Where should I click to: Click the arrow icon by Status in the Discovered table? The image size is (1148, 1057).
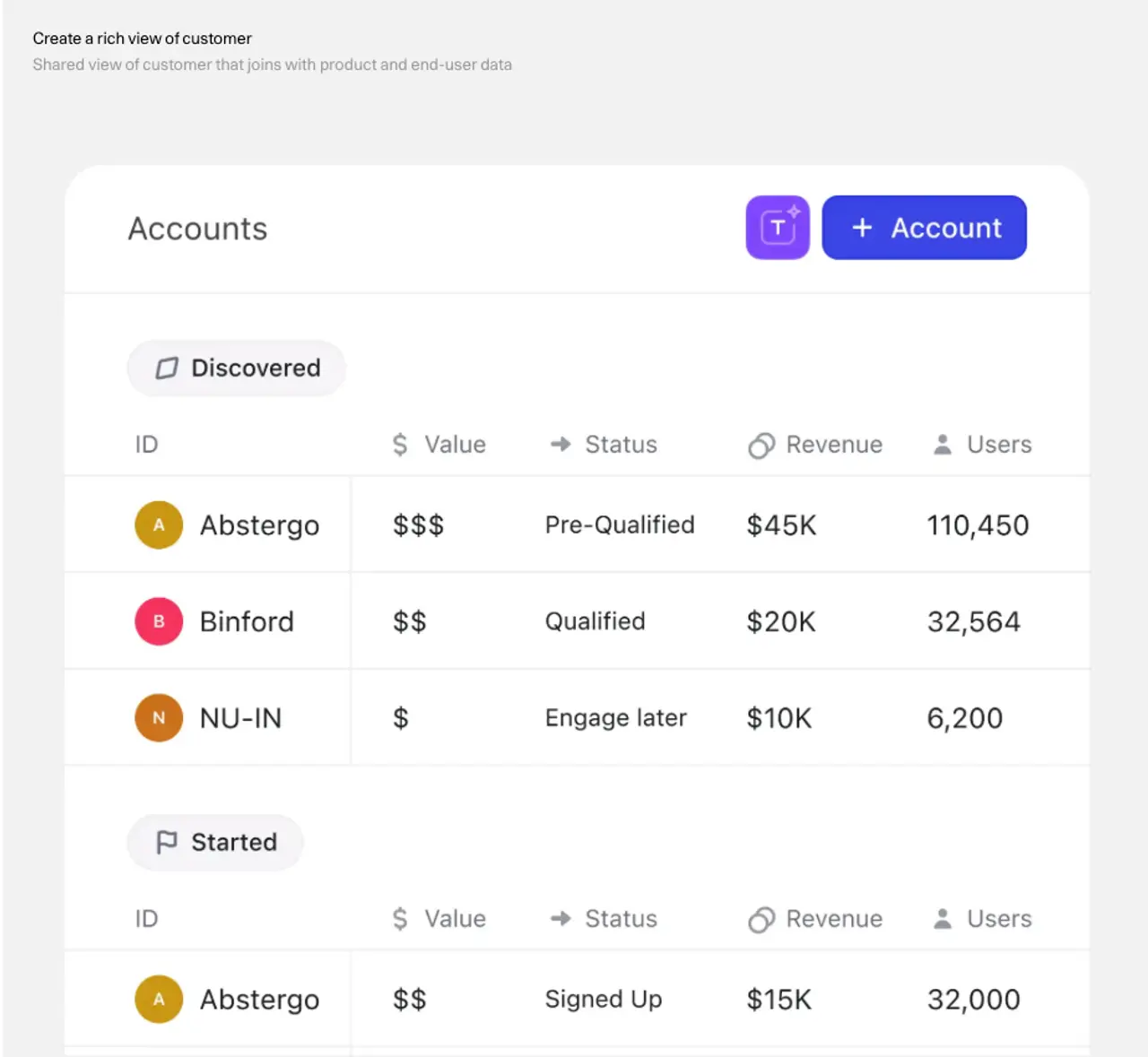[x=561, y=445]
